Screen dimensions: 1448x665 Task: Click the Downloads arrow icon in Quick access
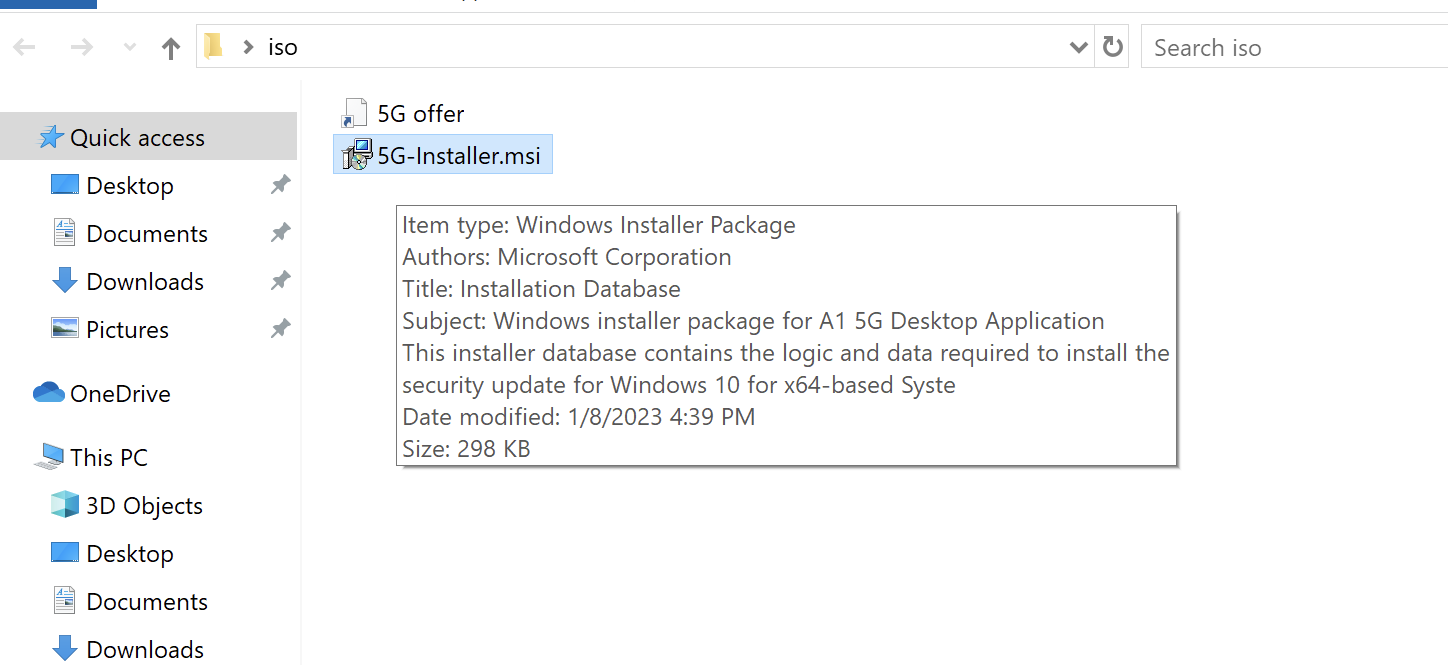pos(63,281)
